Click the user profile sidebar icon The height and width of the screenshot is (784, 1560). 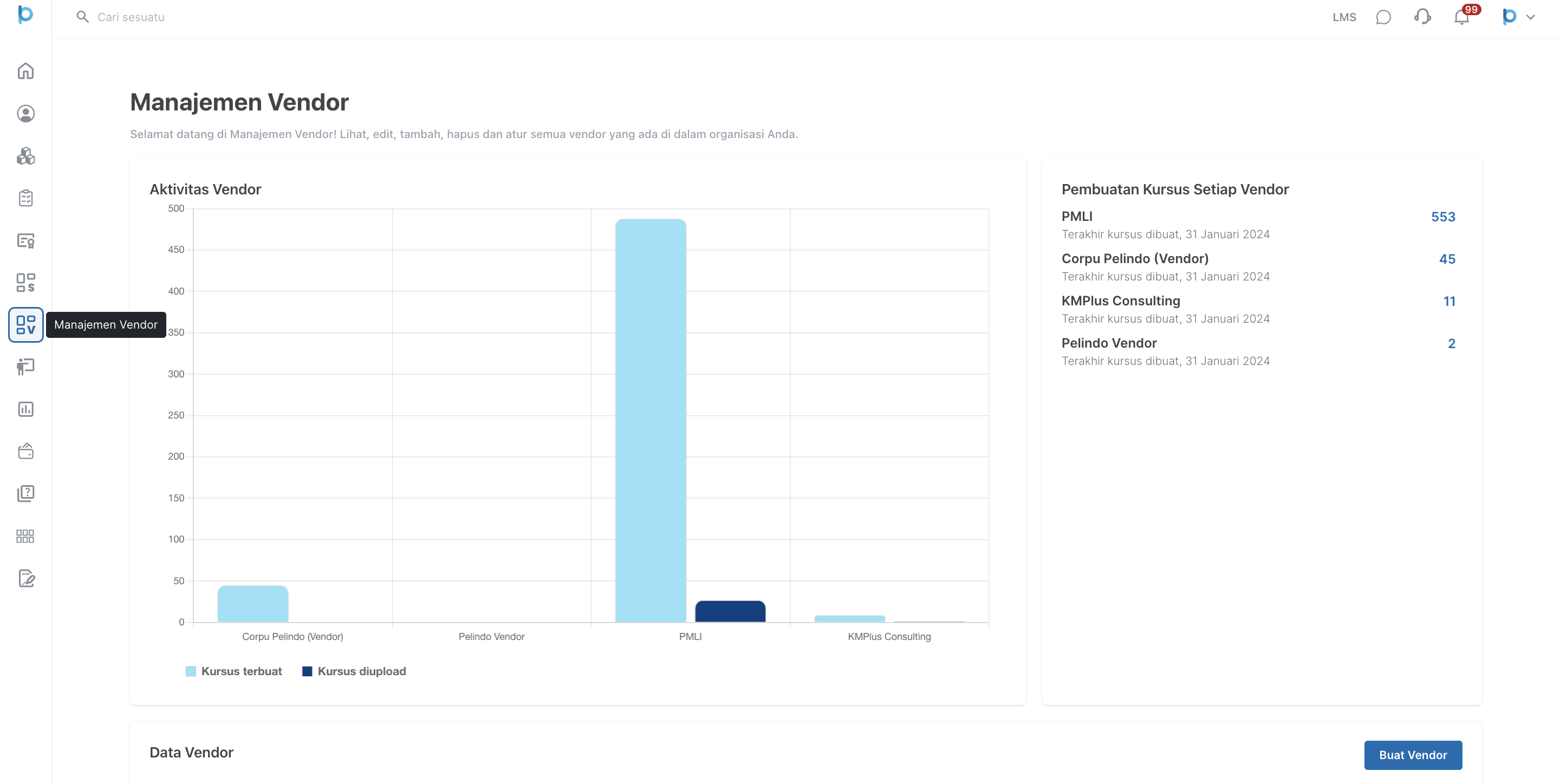pos(25,114)
